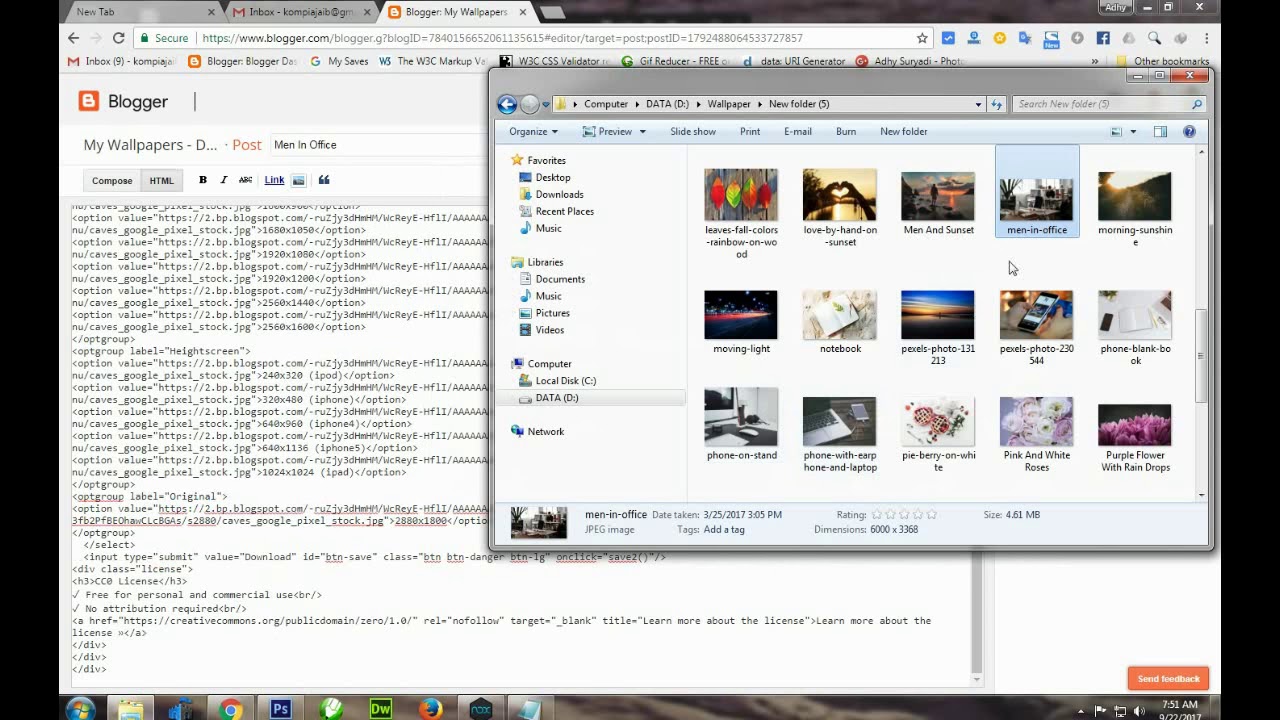Click the Explorer refresh icon beside address bar

(996, 104)
